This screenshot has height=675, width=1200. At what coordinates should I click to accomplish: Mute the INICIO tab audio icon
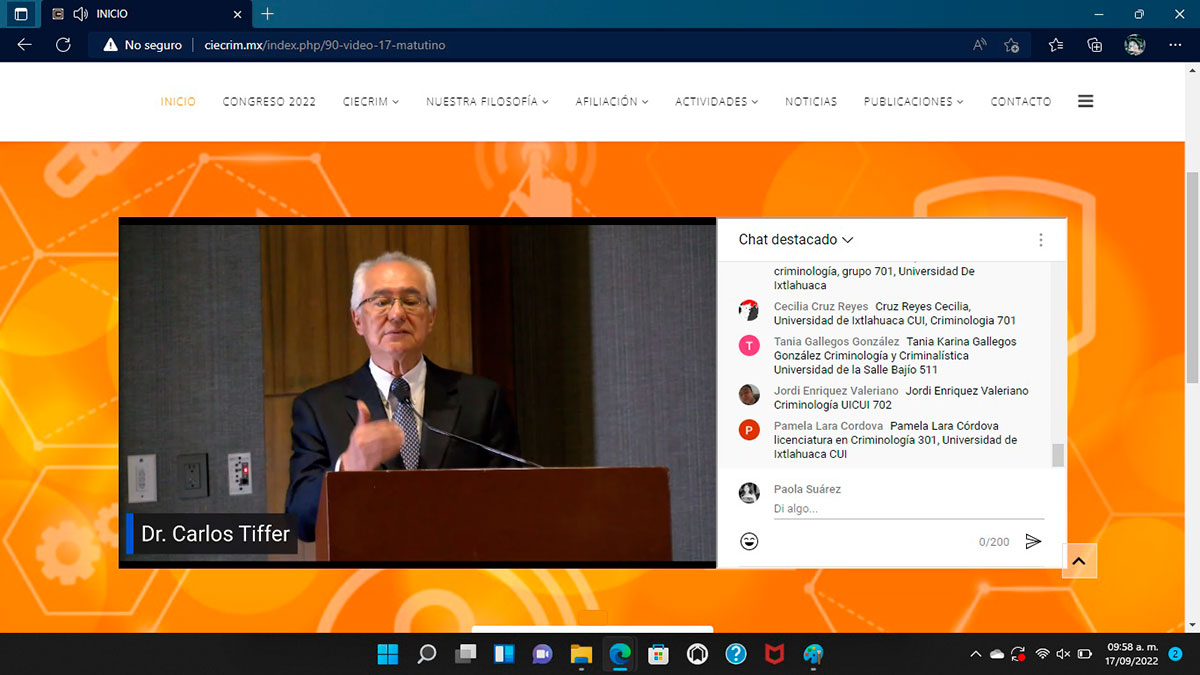[81, 14]
